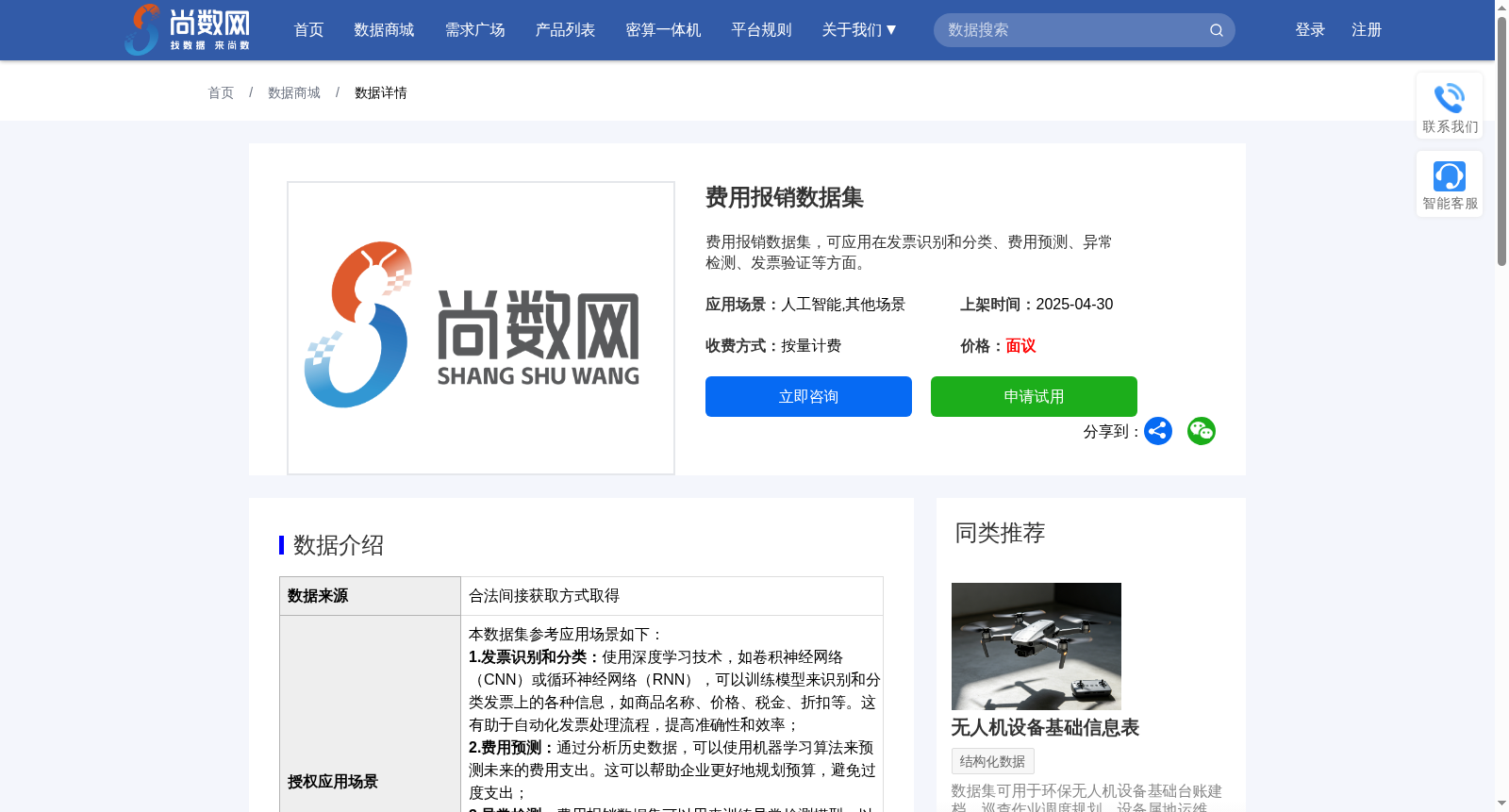Open the 联系我们 phone icon
Screen dimensions: 1509x812
pyautogui.click(x=1450, y=98)
